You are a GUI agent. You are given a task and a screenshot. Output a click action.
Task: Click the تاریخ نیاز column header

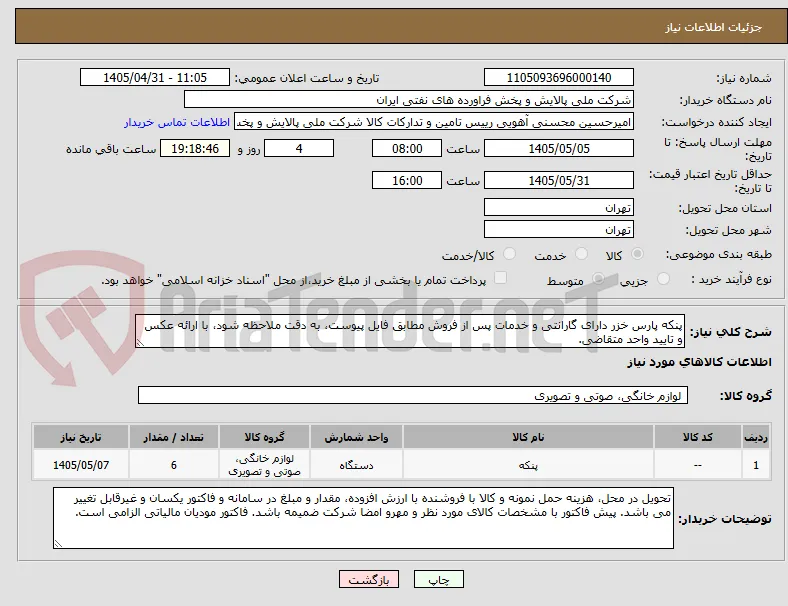point(81,437)
